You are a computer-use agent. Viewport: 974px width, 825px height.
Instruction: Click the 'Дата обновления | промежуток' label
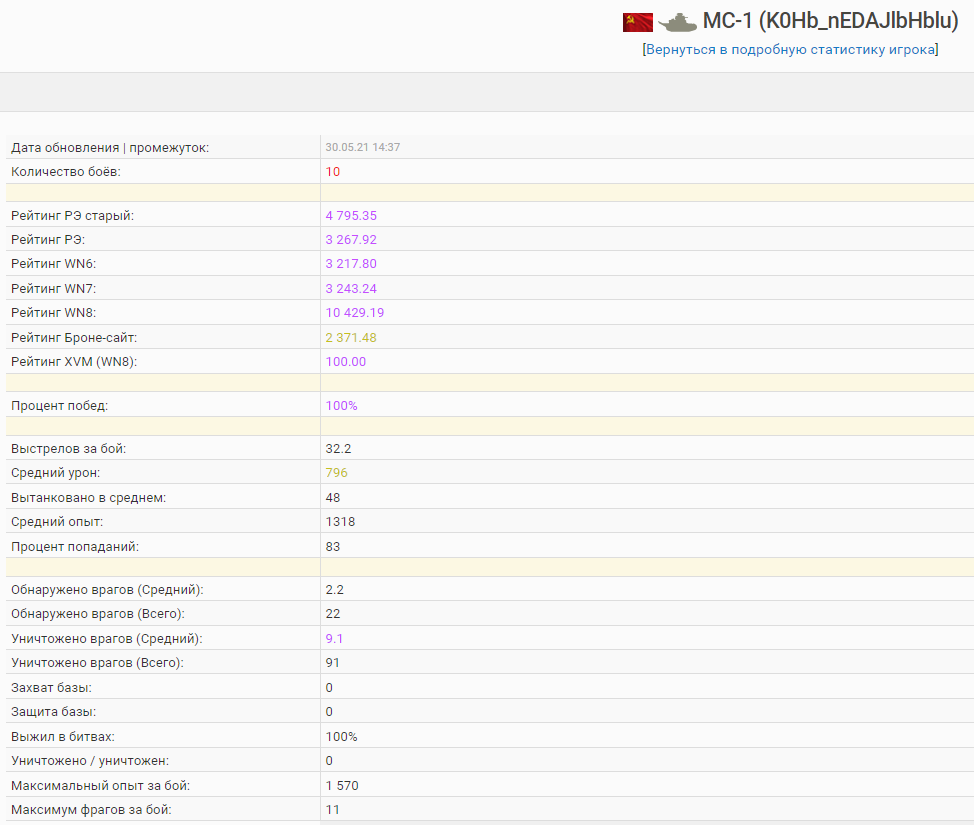point(110,148)
